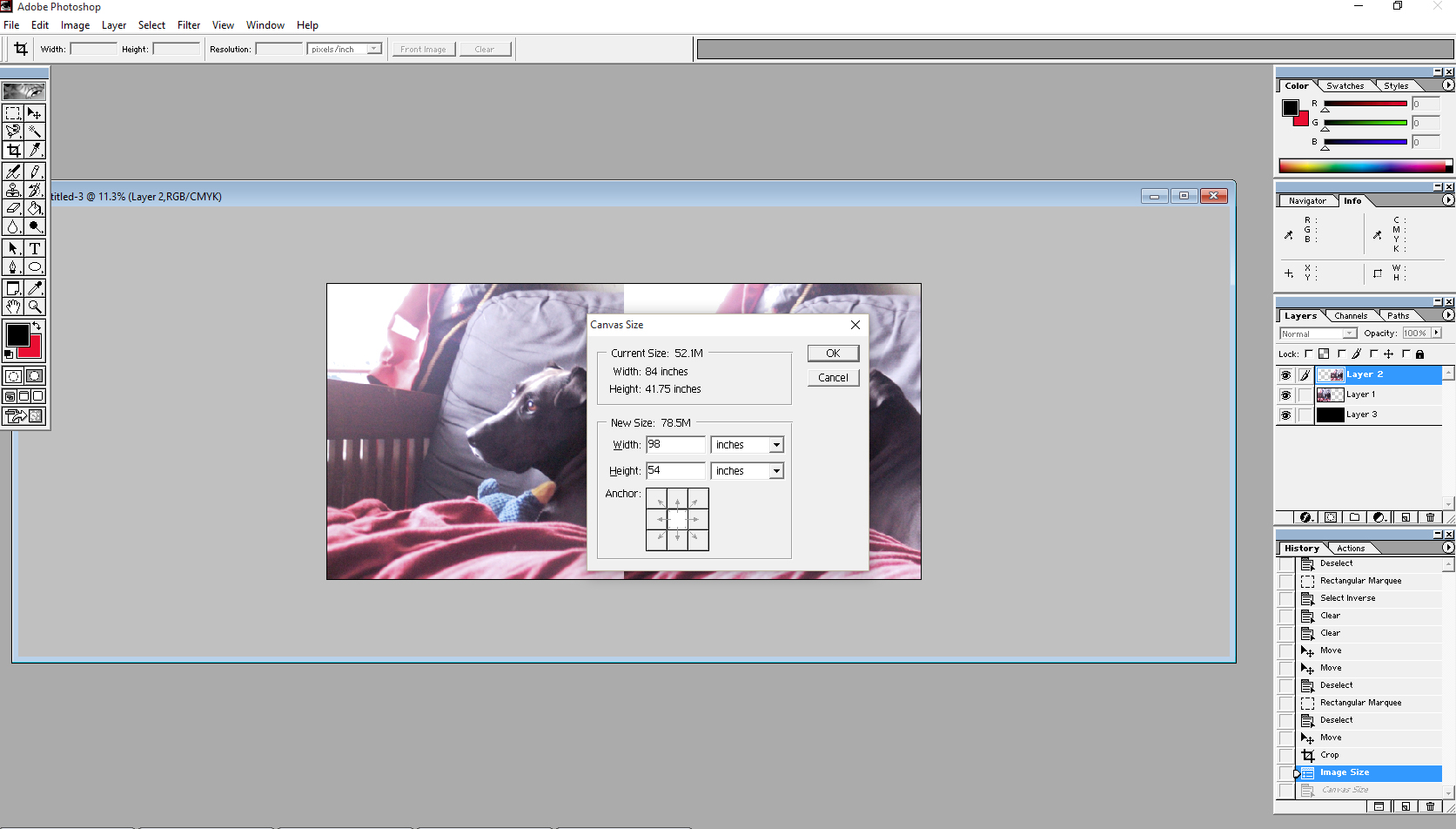Select the Dodge tool
Screen dimensions: 1456x829
[x=35, y=226]
